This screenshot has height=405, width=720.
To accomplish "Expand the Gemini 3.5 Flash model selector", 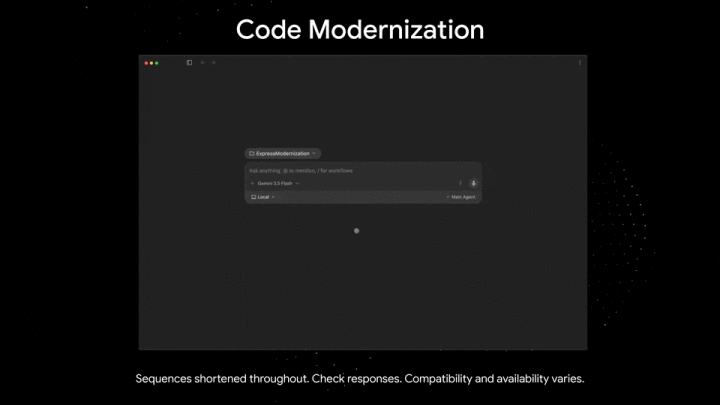I will [275, 183].
